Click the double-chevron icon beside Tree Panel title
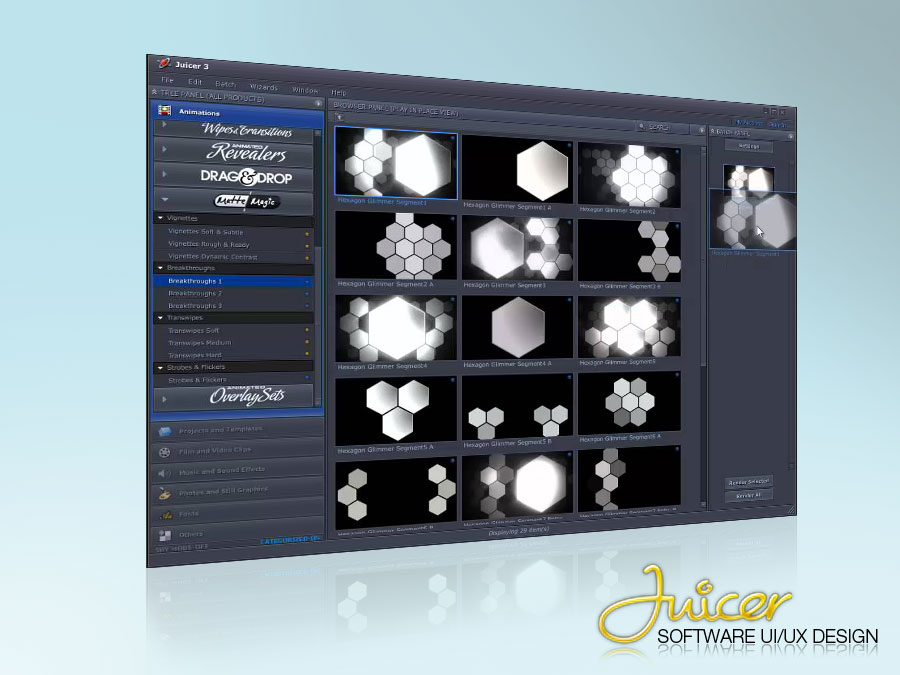900x675 pixels. (154, 91)
